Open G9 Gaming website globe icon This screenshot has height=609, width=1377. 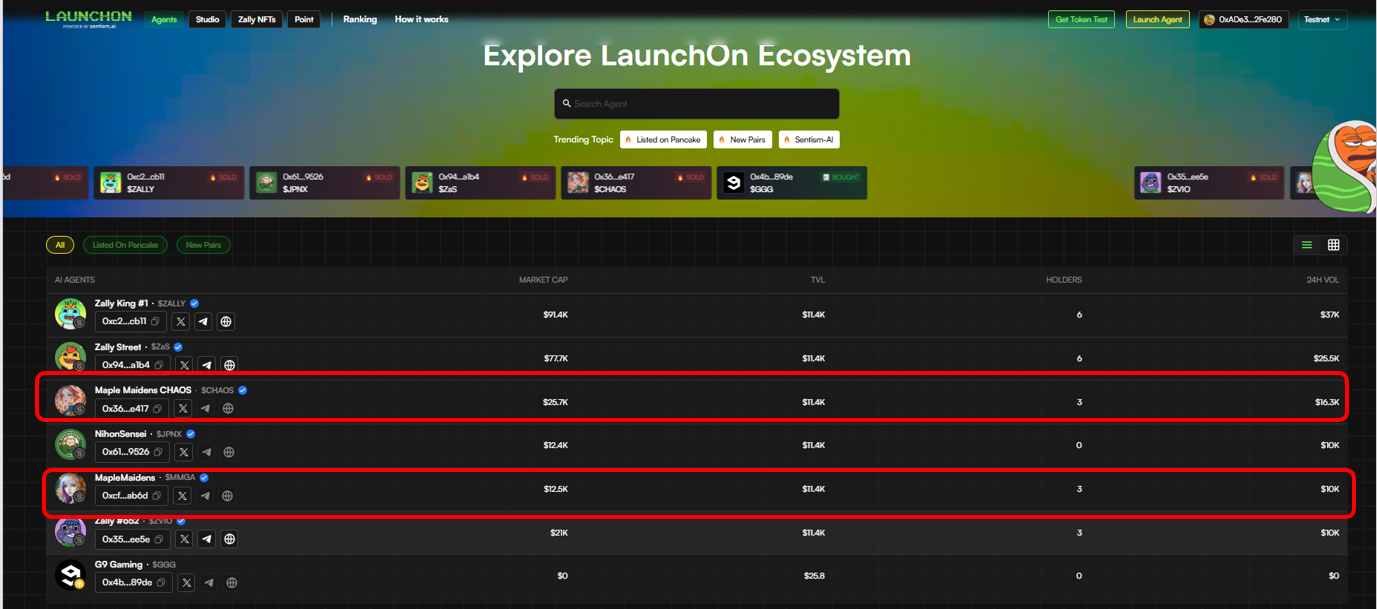[x=232, y=582]
